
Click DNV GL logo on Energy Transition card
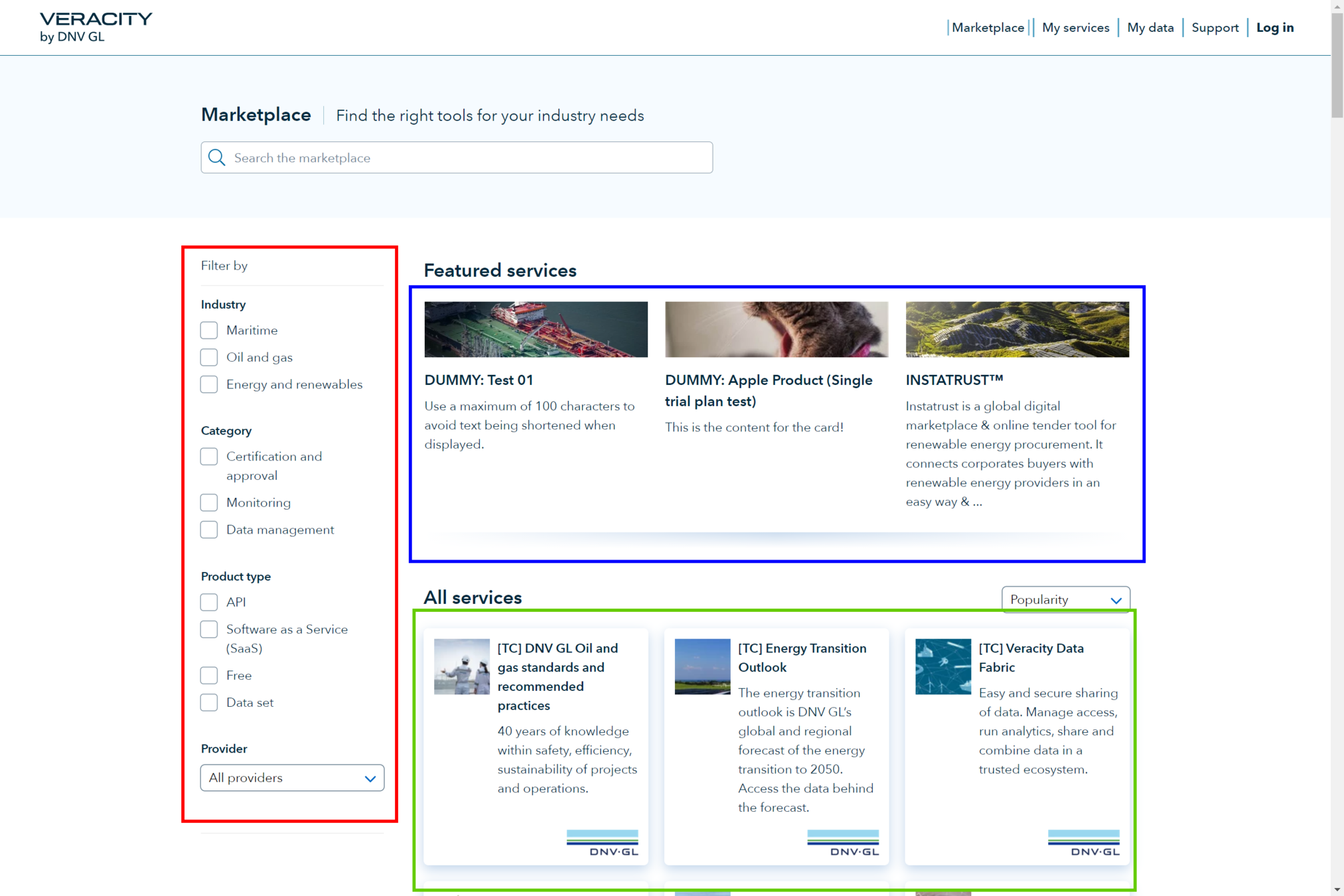pos(842,843)
